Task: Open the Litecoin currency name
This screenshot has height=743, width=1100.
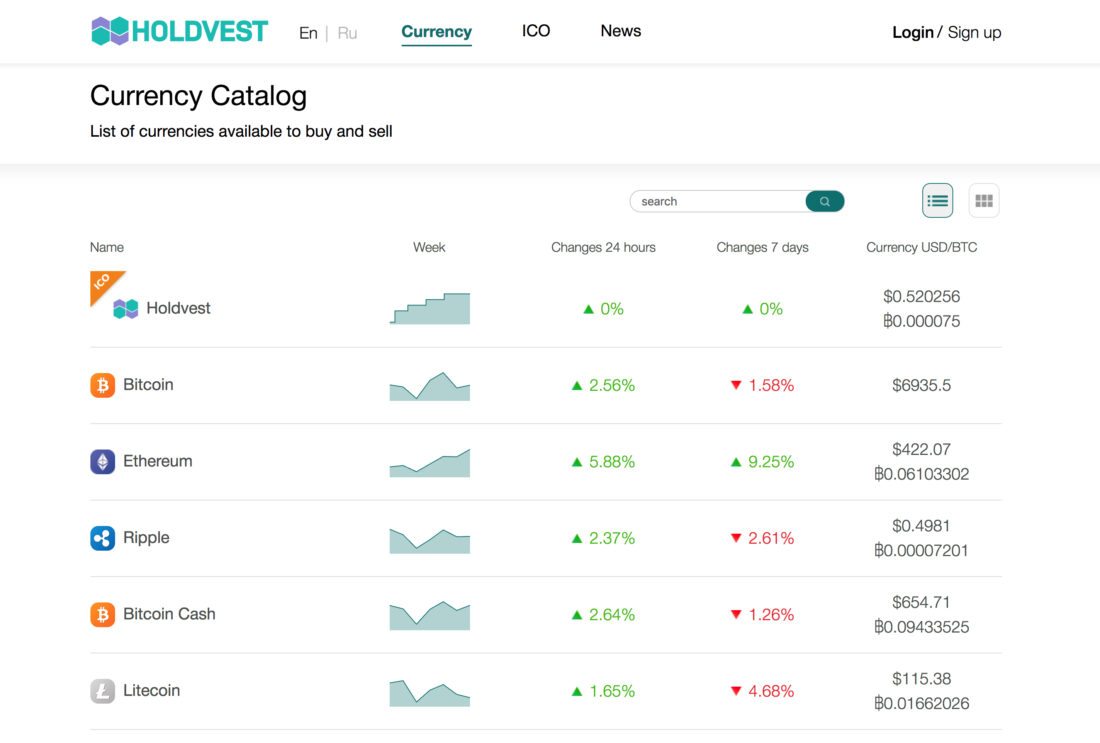Action: click(x=152, y=690)
